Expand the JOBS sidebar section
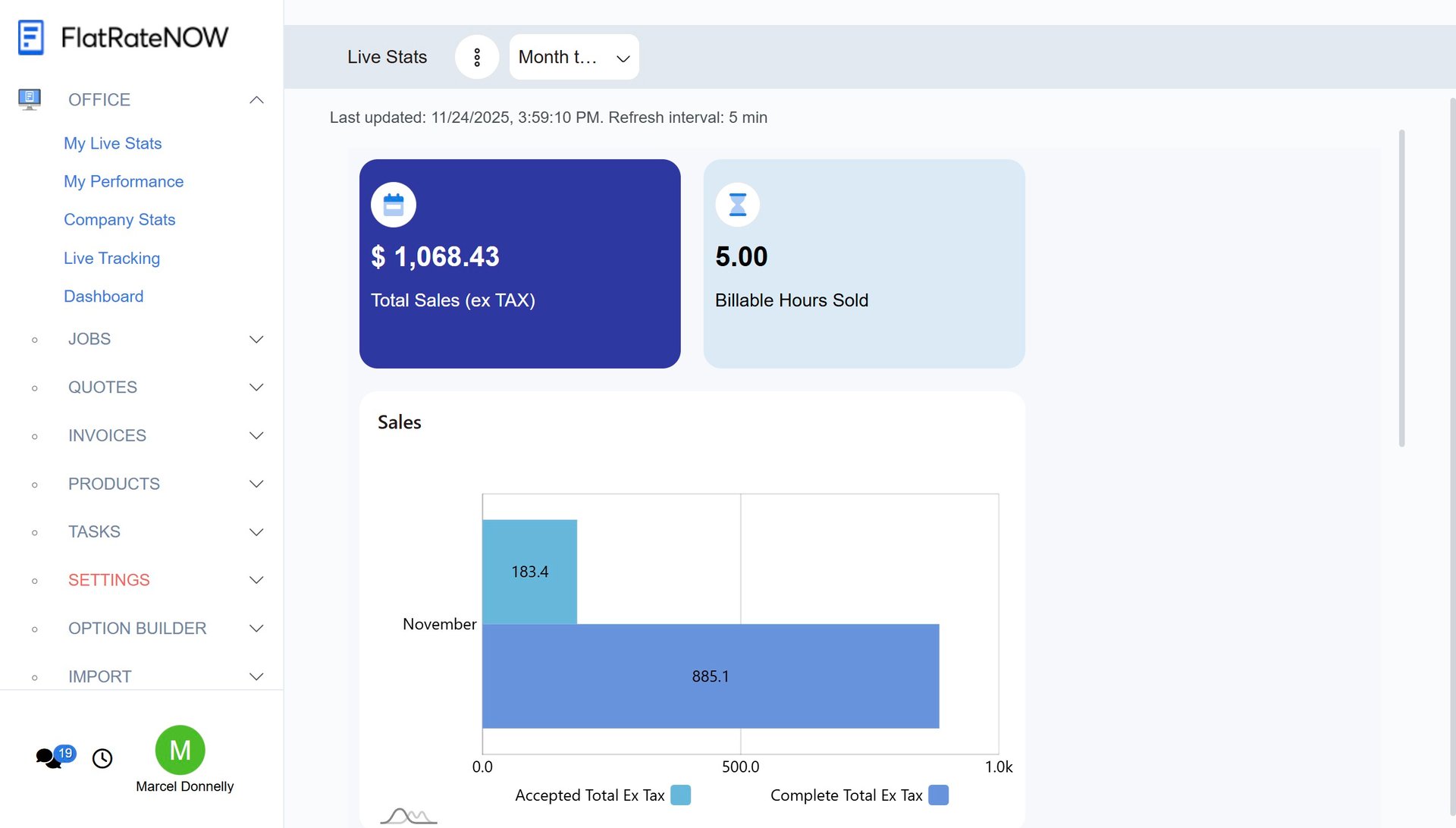This screenshot has height=828, width=1456. (x=256, y=339)
